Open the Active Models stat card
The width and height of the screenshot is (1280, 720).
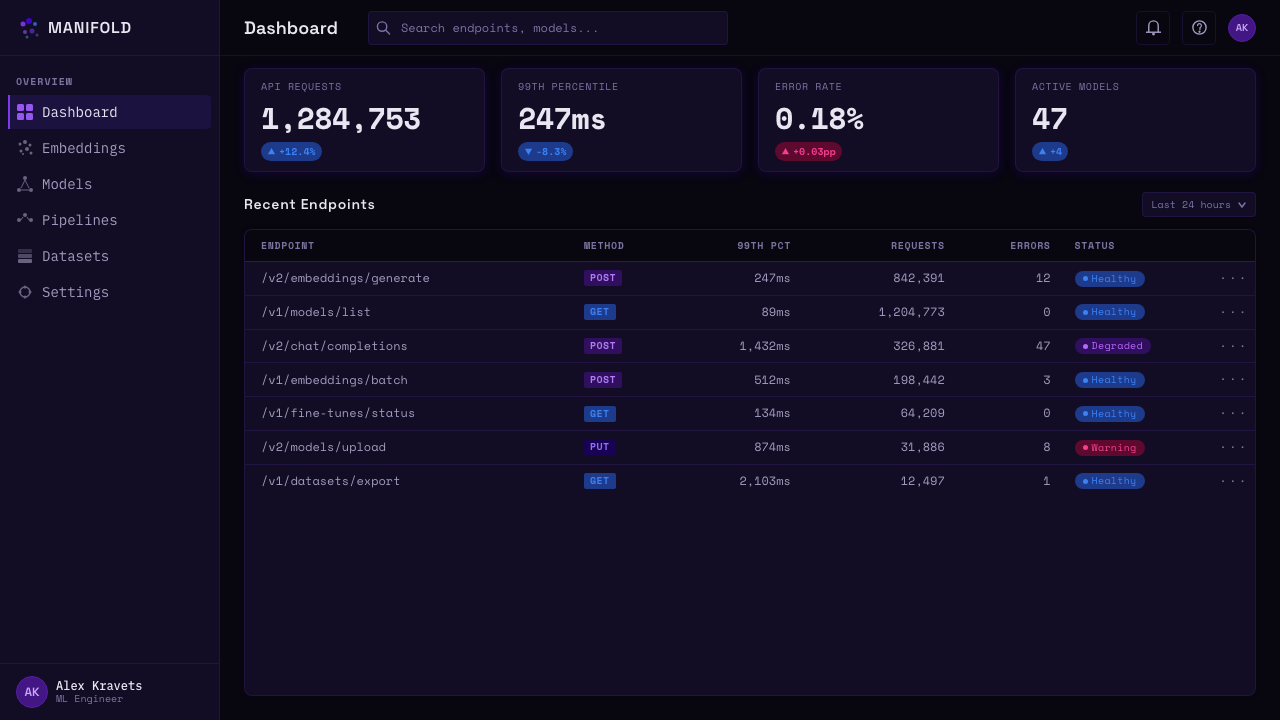tap(1135, 120)
